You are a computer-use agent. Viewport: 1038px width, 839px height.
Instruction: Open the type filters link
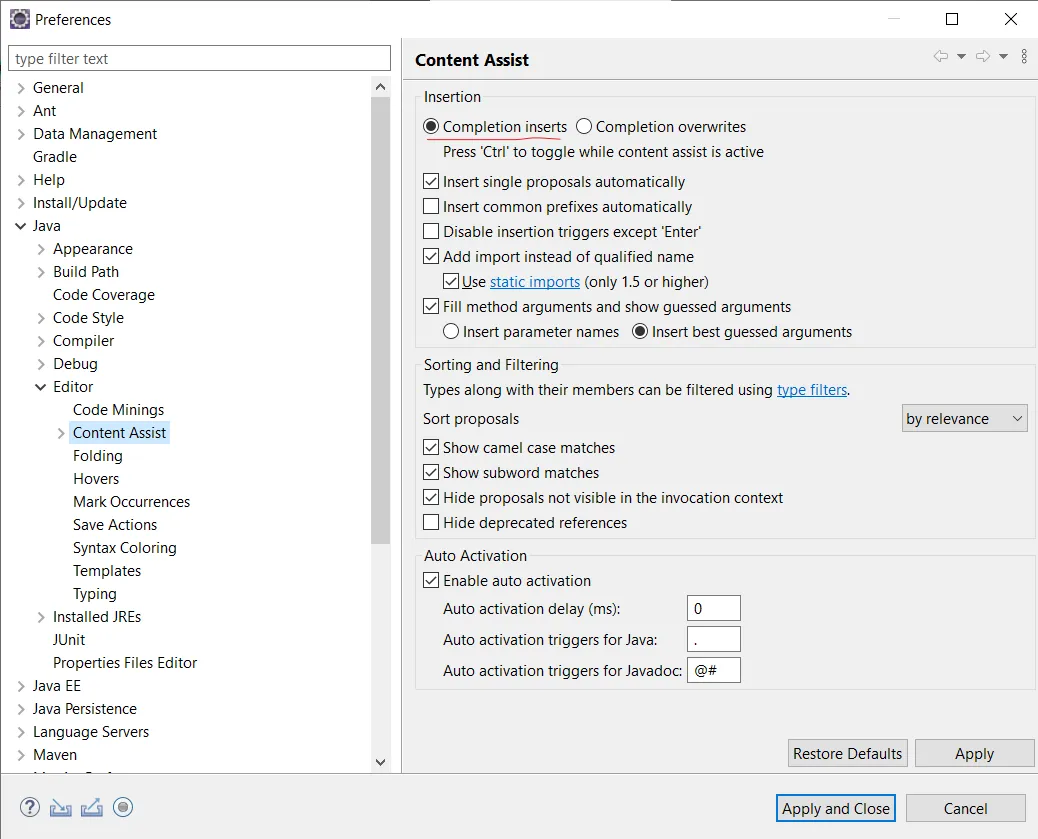click(x=812, y=390)
